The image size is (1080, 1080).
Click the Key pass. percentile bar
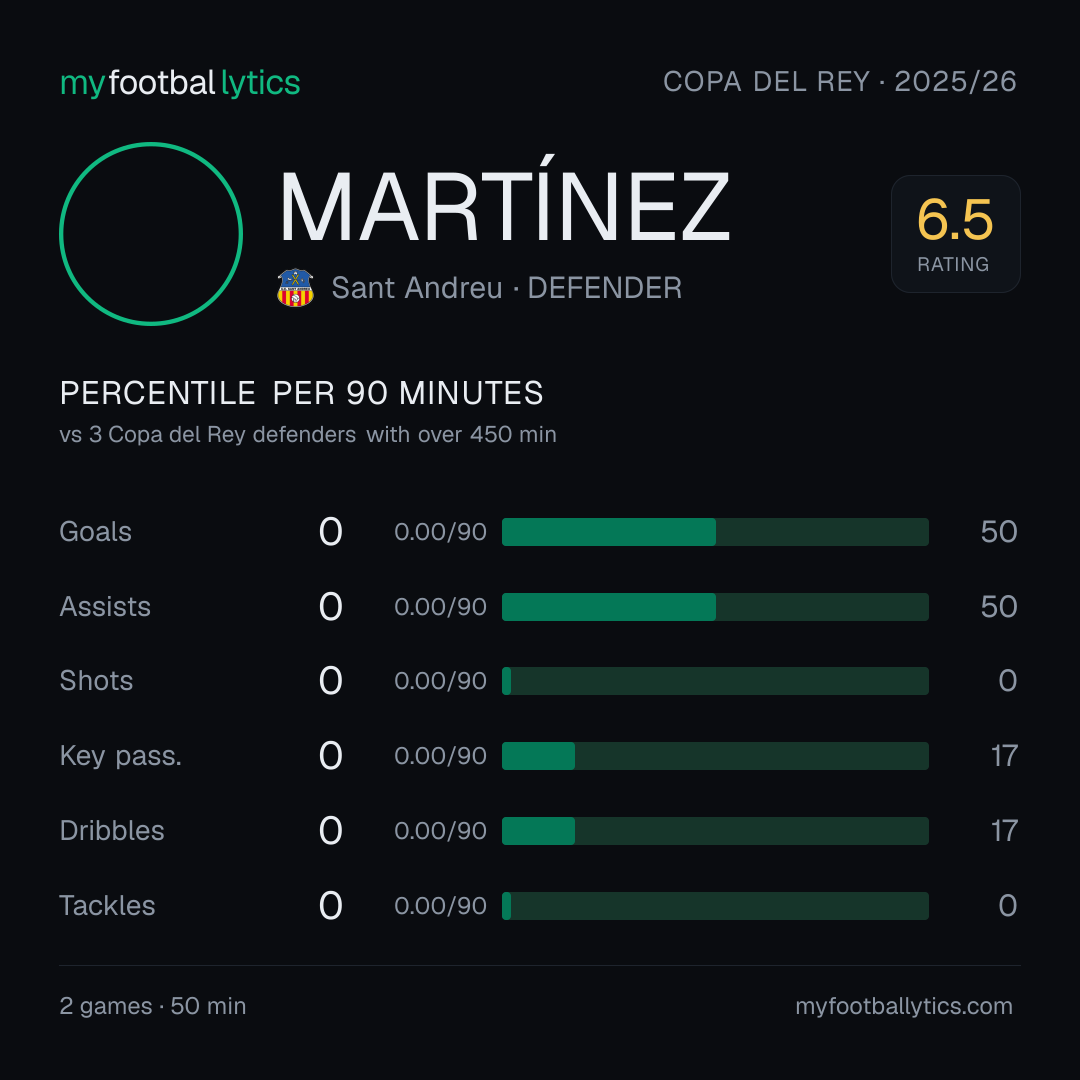click(715, 756)
